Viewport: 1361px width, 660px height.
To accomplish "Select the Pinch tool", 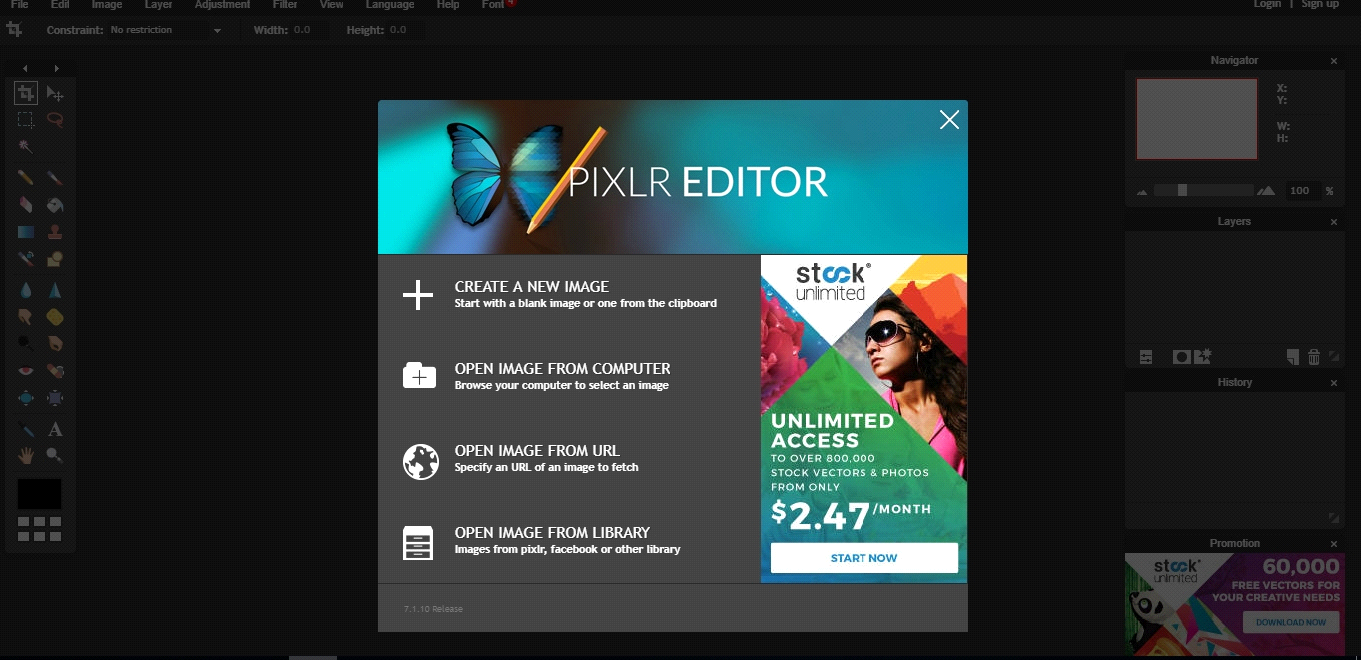I will pyautogui.click(x=55, y=398).
